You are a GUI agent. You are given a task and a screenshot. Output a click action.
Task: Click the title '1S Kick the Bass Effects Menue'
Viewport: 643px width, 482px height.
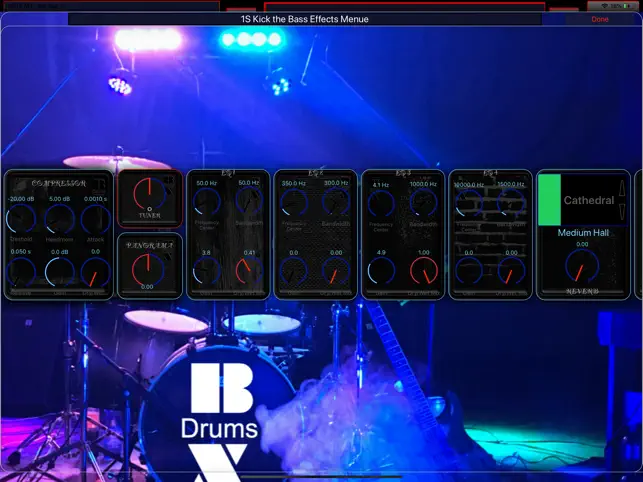click(305, 19)
